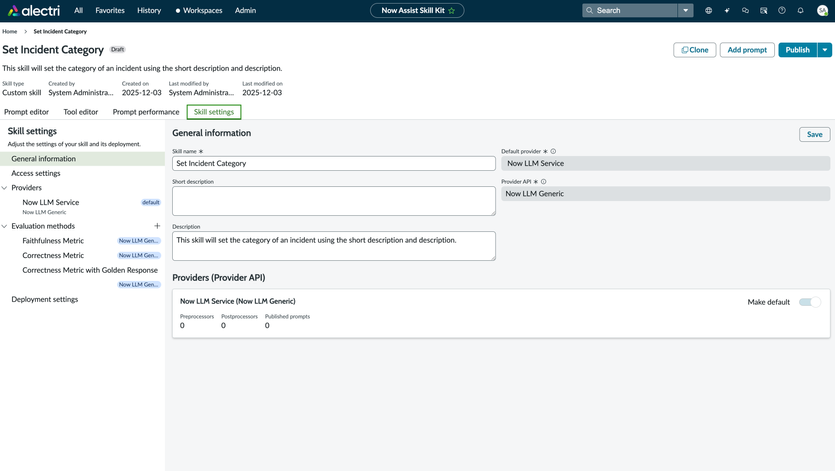Click into the Short description field
This screenshot has width=835, height=471.
(x=333, y=201)
